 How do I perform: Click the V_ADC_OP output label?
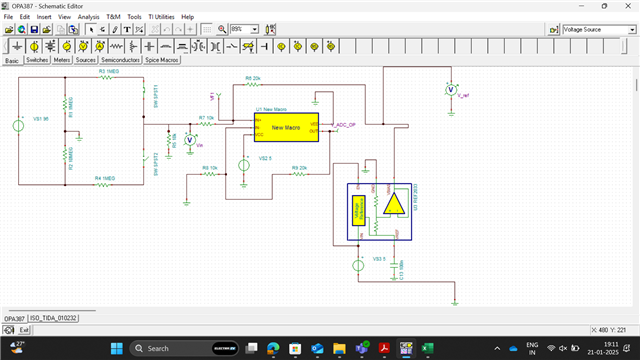click(x=343, y=125)
